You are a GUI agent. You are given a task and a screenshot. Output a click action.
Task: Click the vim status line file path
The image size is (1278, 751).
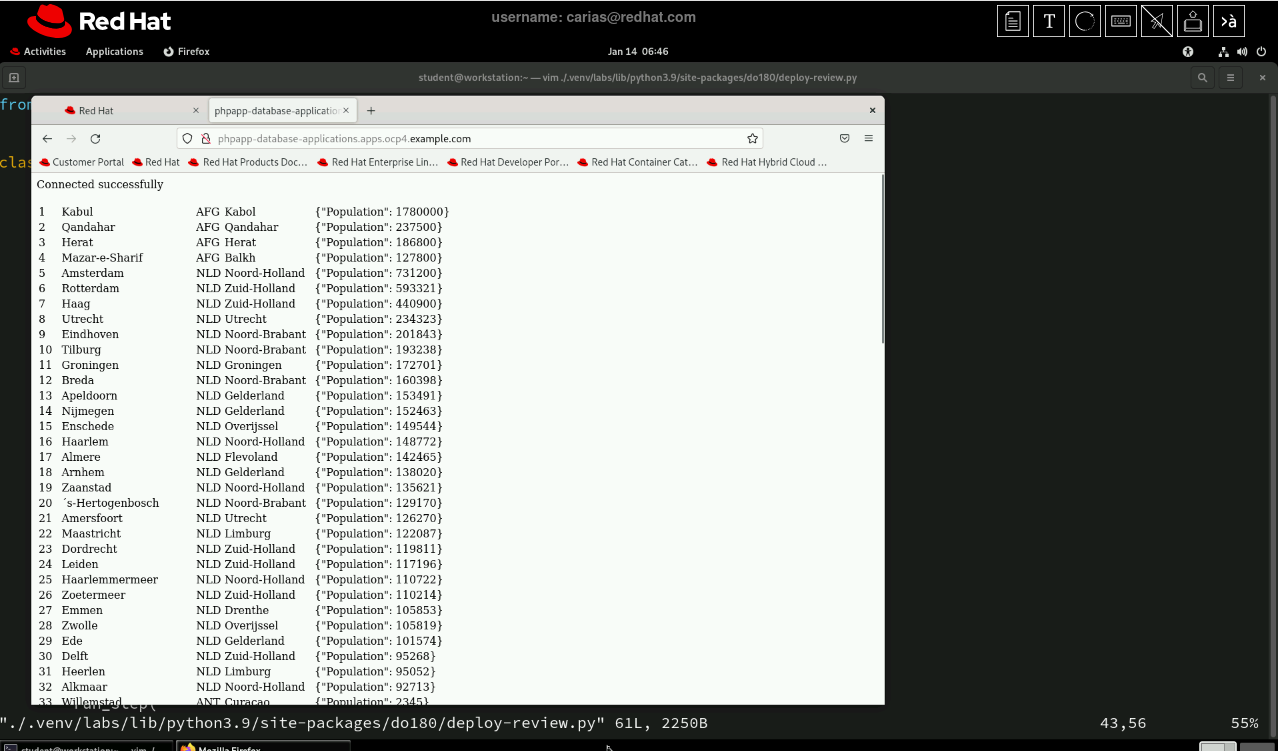click(x=303, y=722)
